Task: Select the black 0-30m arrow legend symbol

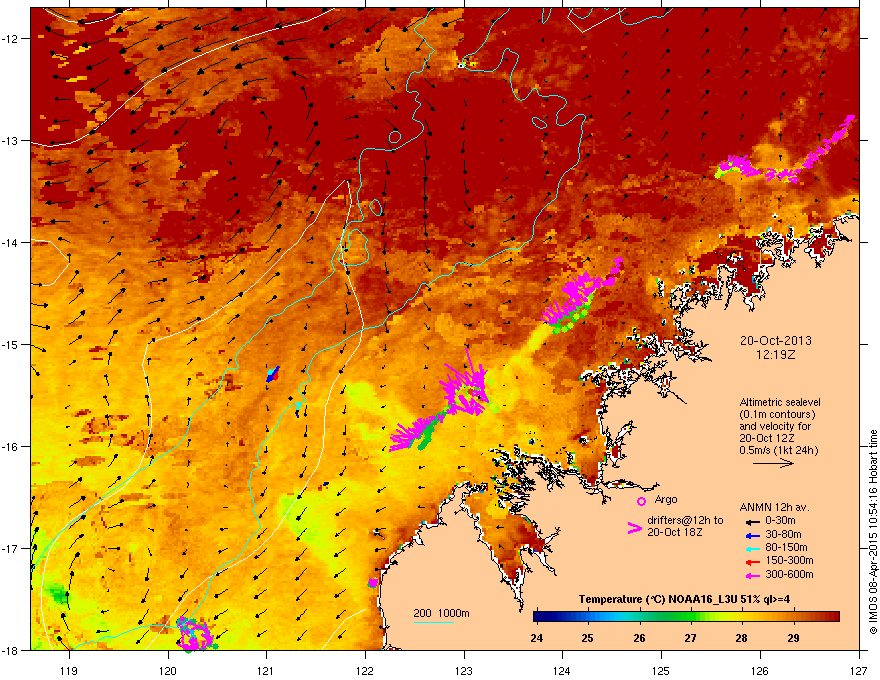Action: (x=751, y=521)
